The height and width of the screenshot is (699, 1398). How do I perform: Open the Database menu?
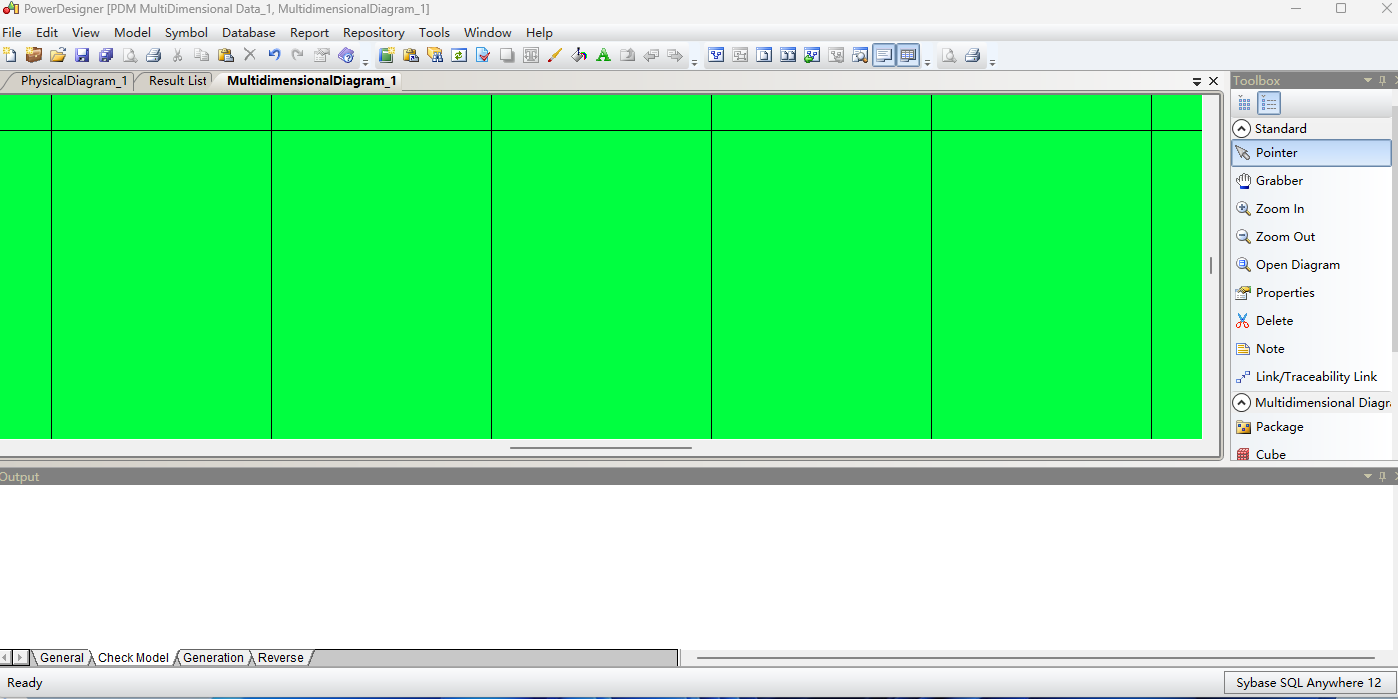[x=248, y=32]
